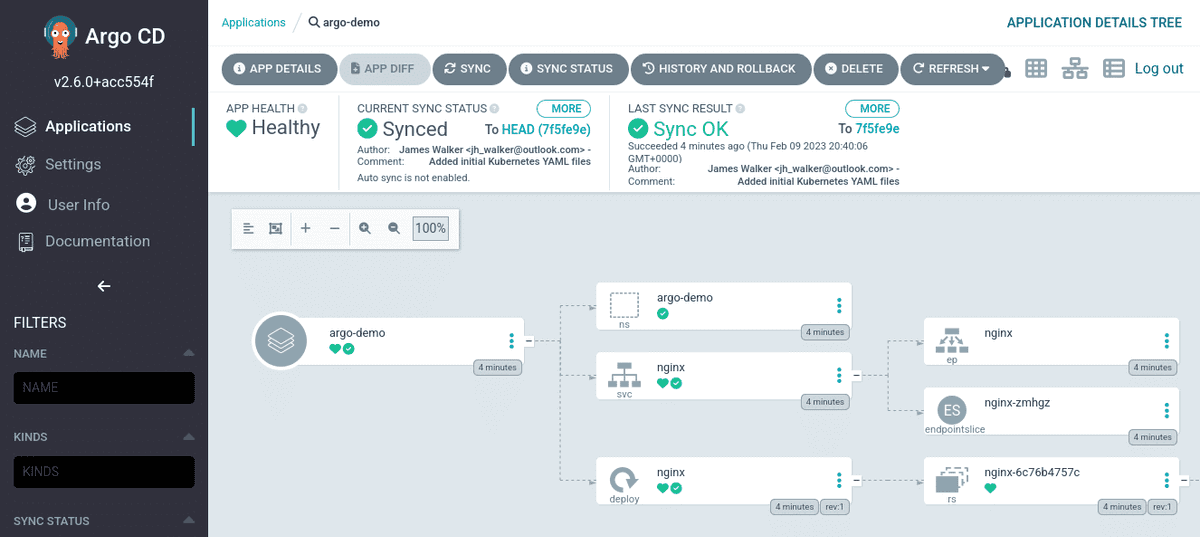Collapse children of argo-demo application node
The height and width of the screenshot is (537, 1200).
(x=529, y=341)
